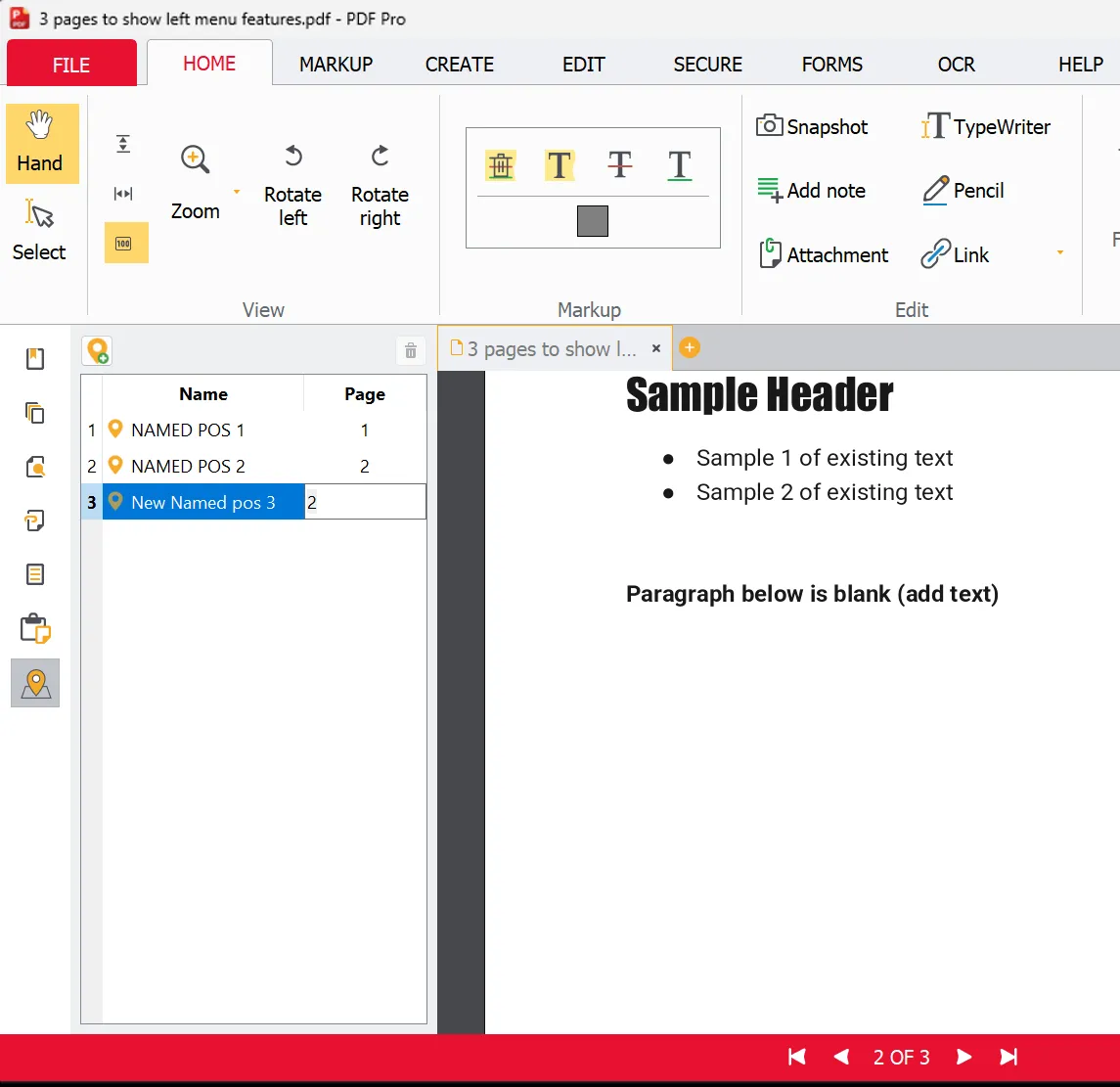1120x1087 pixels.
Task: Click the Link tool
Action: [955, 254]
